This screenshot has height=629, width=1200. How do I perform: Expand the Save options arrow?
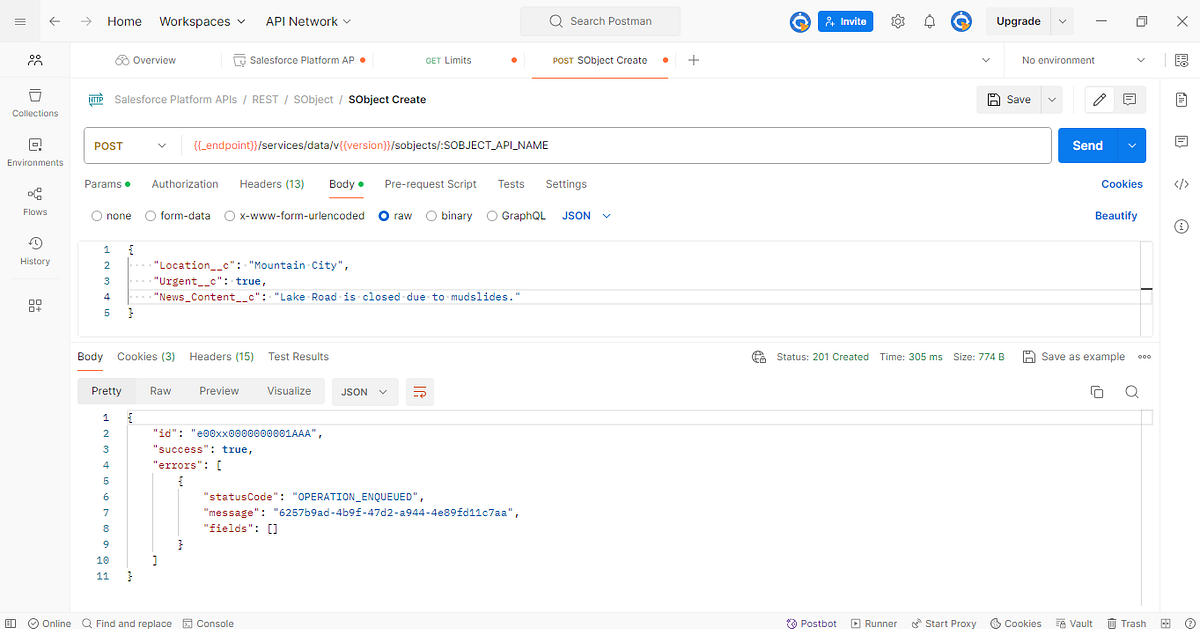1051,99
